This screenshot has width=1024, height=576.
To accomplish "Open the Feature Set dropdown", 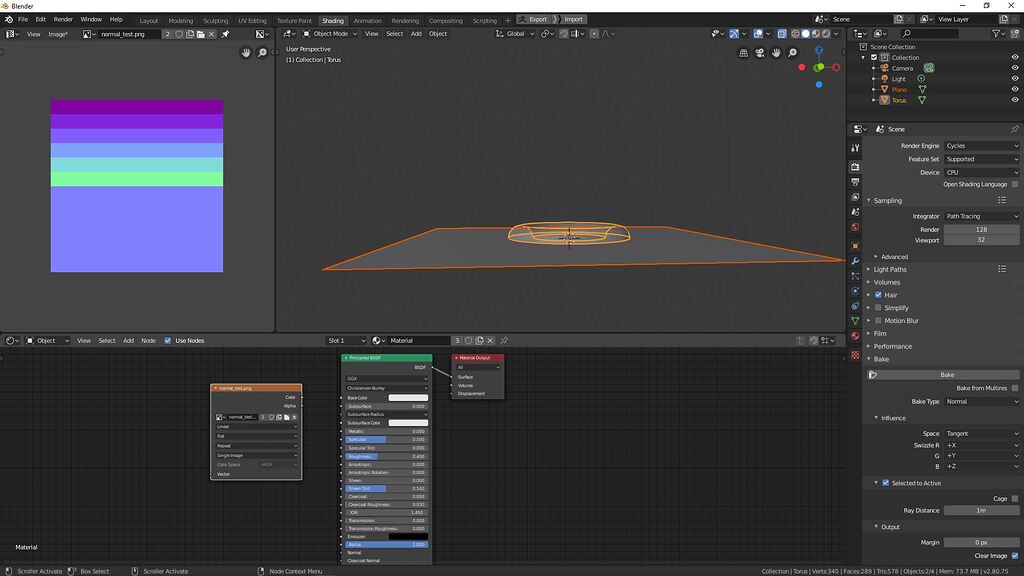I will [x=982, y=159].
